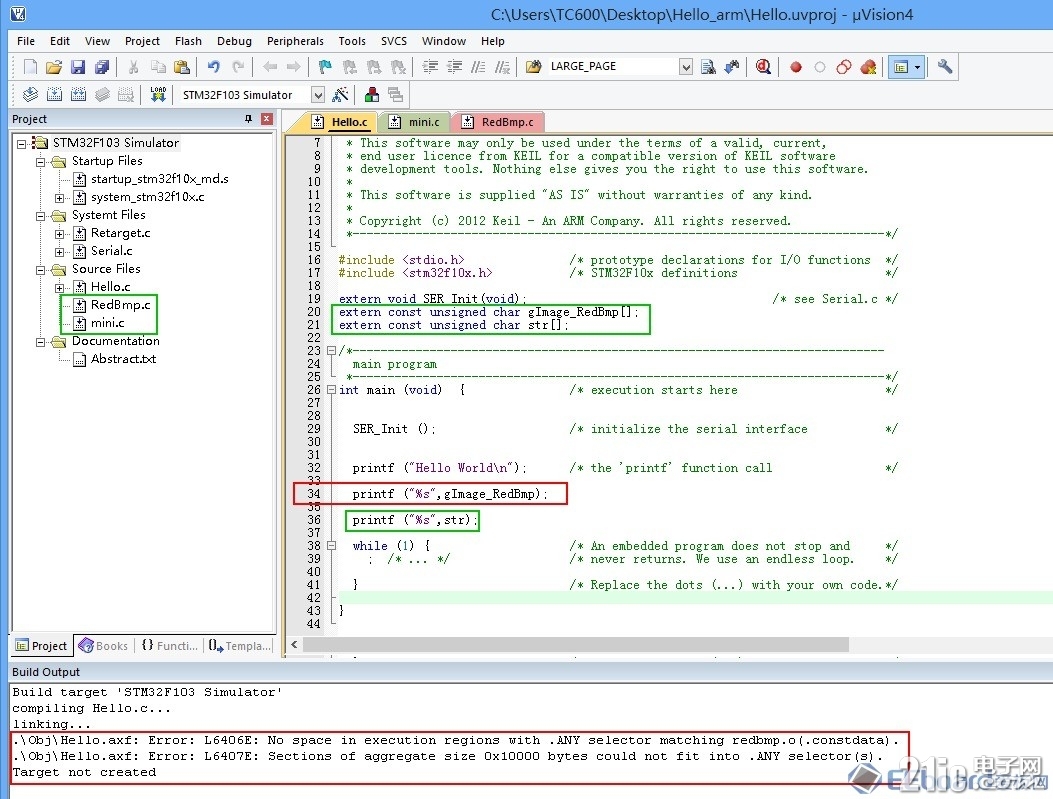The image size is (1053, 799).
Task: Click the incremental find binoculars icon
Action: (x=732, y=66)
